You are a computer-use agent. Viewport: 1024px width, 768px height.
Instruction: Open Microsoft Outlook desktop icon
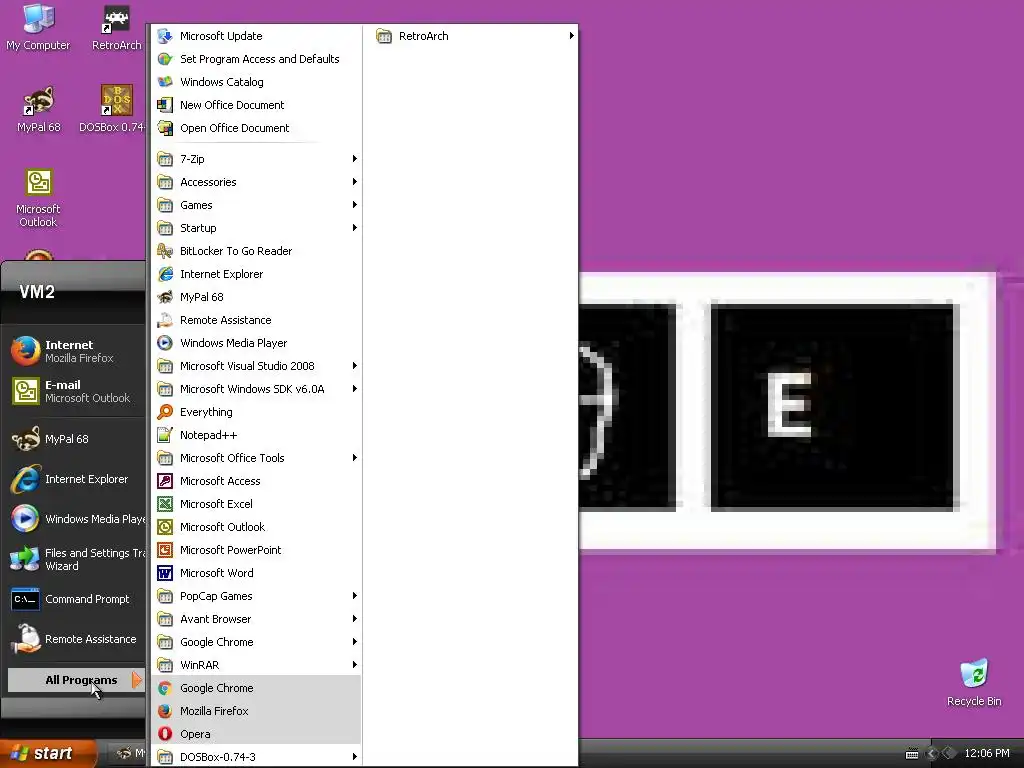point(39,198)
